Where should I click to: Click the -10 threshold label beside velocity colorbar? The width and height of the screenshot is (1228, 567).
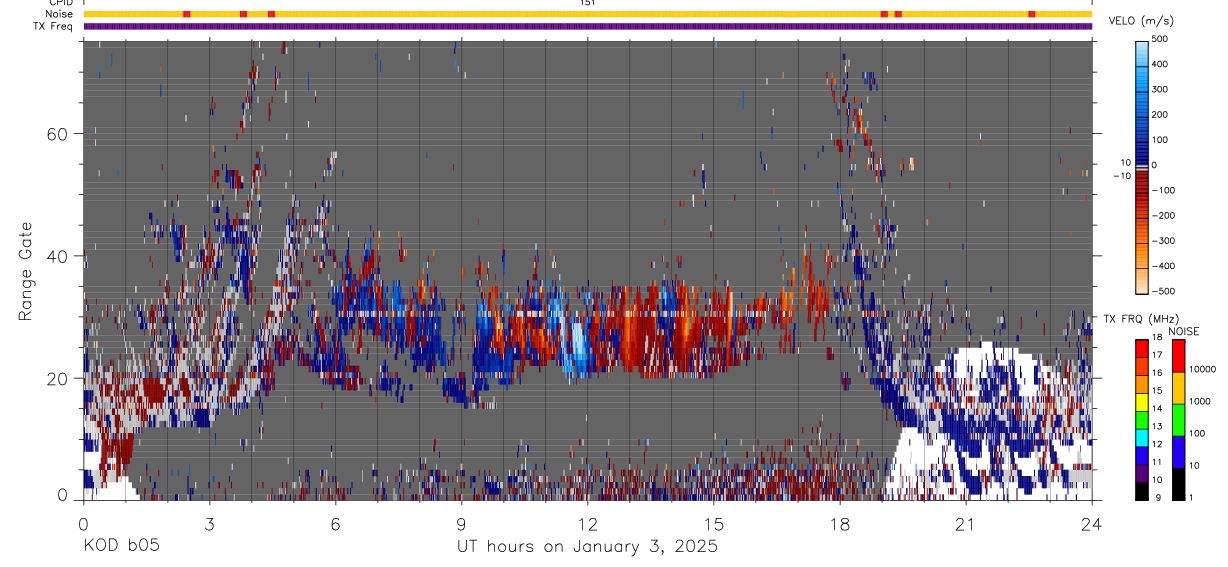click(x=1122, y=176)
